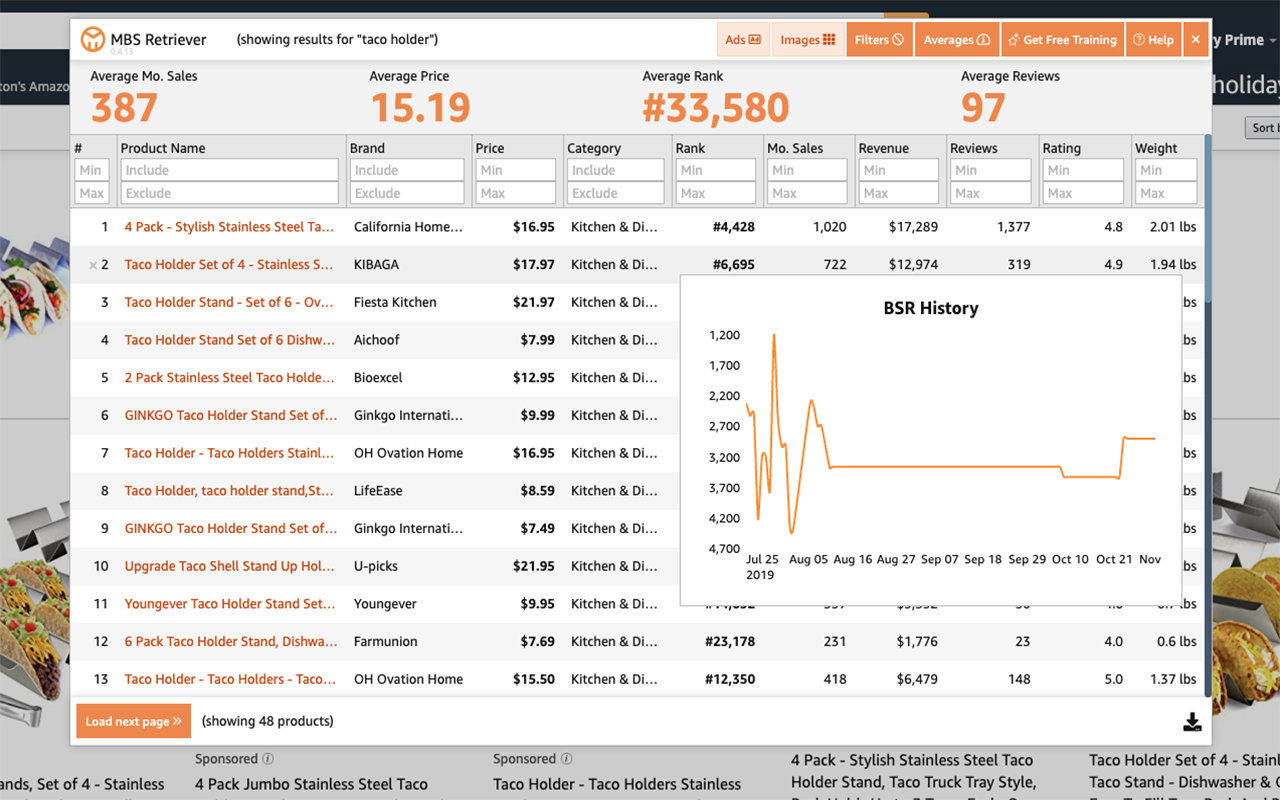Sort table by Reviews column header

(973, 148)
